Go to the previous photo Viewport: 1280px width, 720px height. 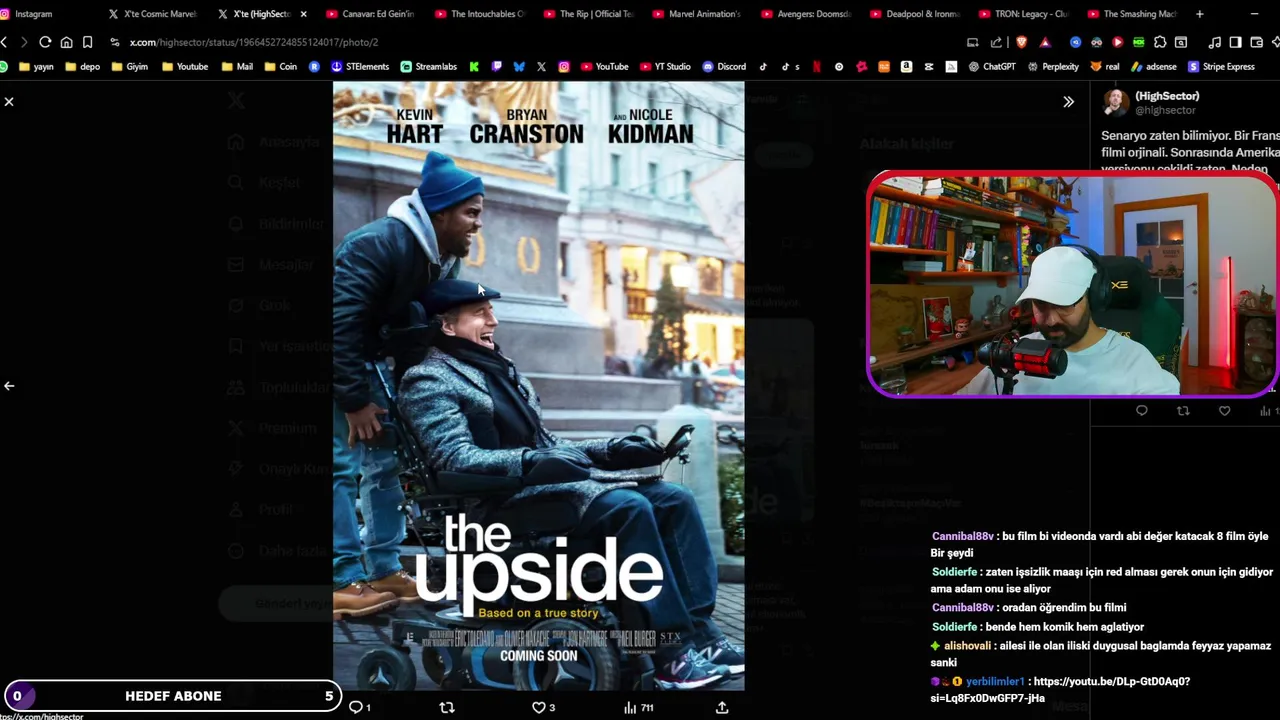(x=9, y=386)
